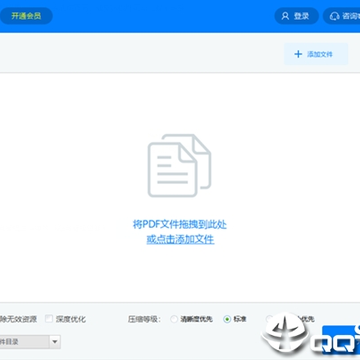Click the 压缩等级 label
Screen dimensions: 360x360
coord(144,319)
